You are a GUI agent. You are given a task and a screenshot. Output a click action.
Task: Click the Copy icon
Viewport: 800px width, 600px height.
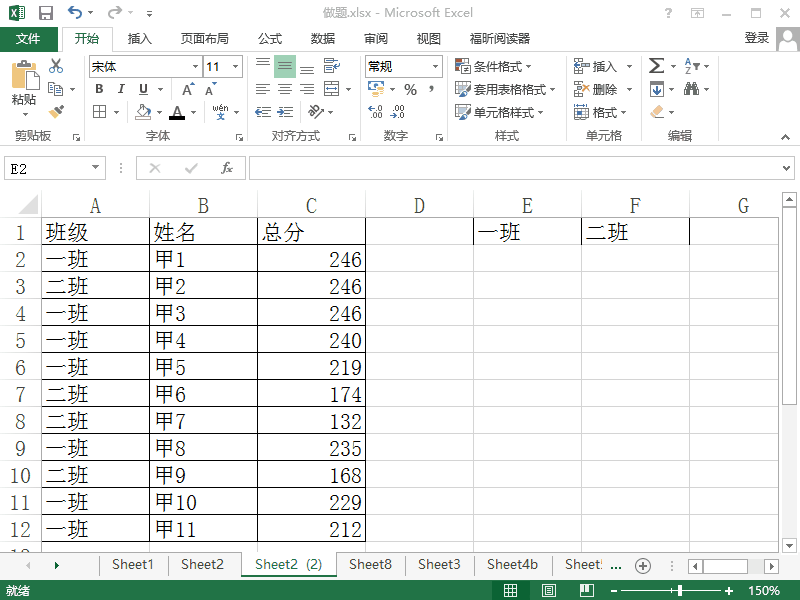[55, 89]
